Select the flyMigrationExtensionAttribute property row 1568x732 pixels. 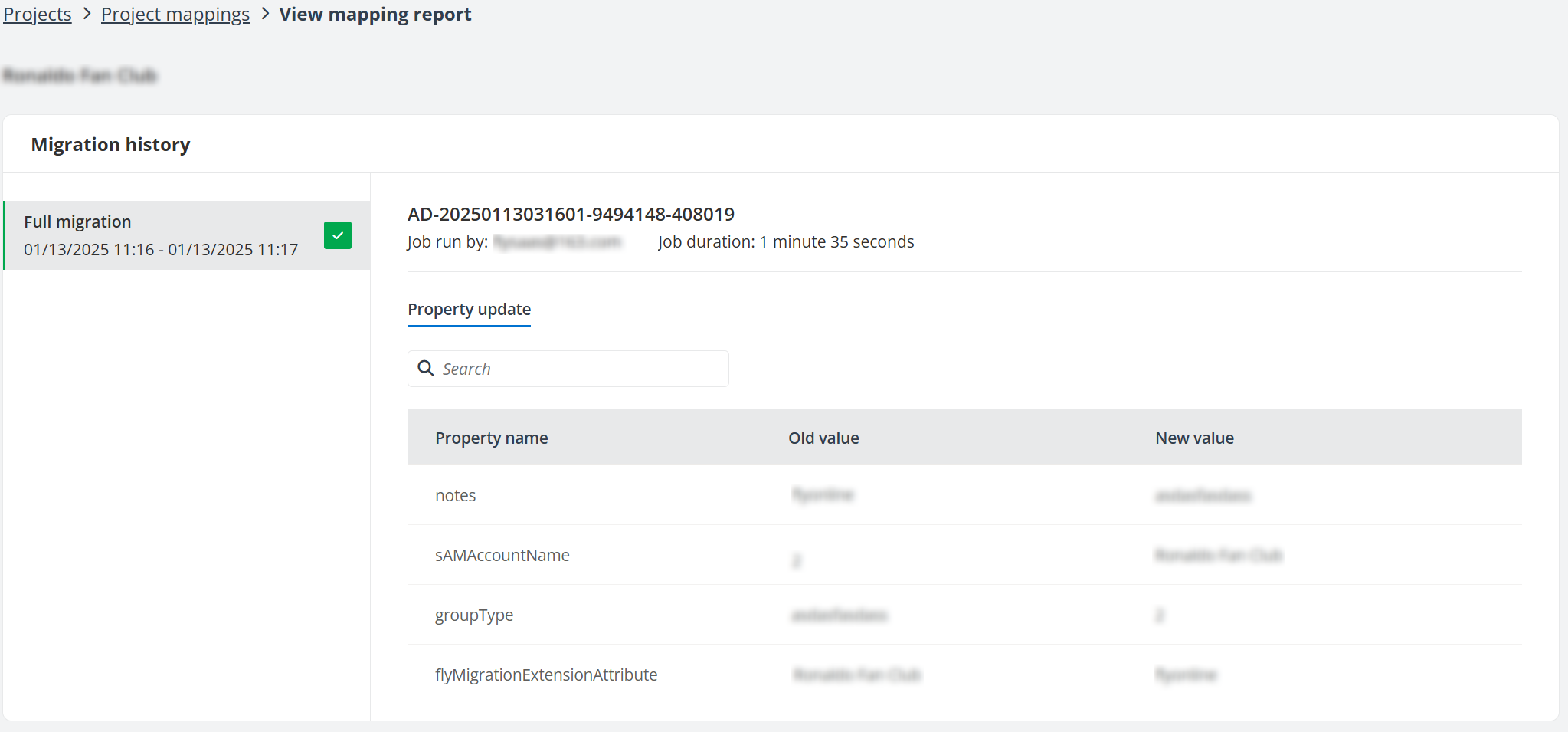(546, 675)
